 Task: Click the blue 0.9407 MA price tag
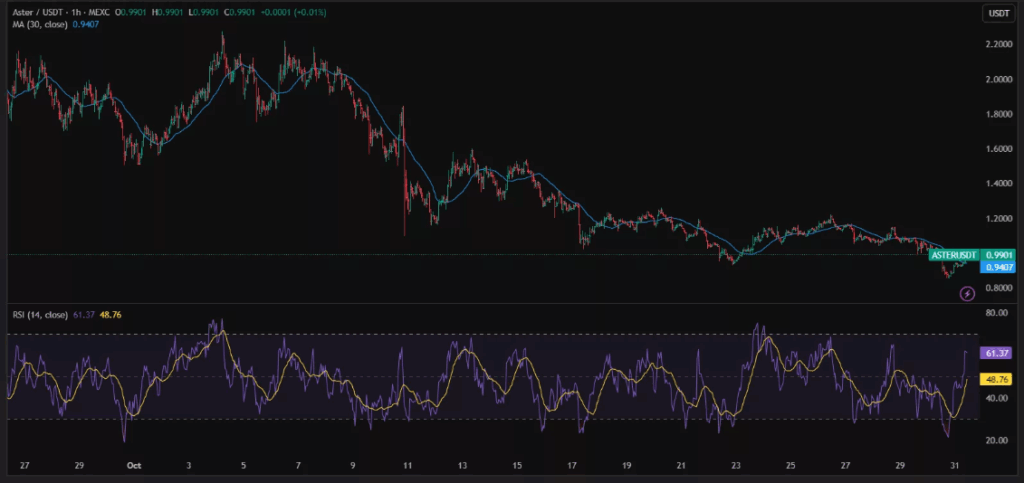999,268
